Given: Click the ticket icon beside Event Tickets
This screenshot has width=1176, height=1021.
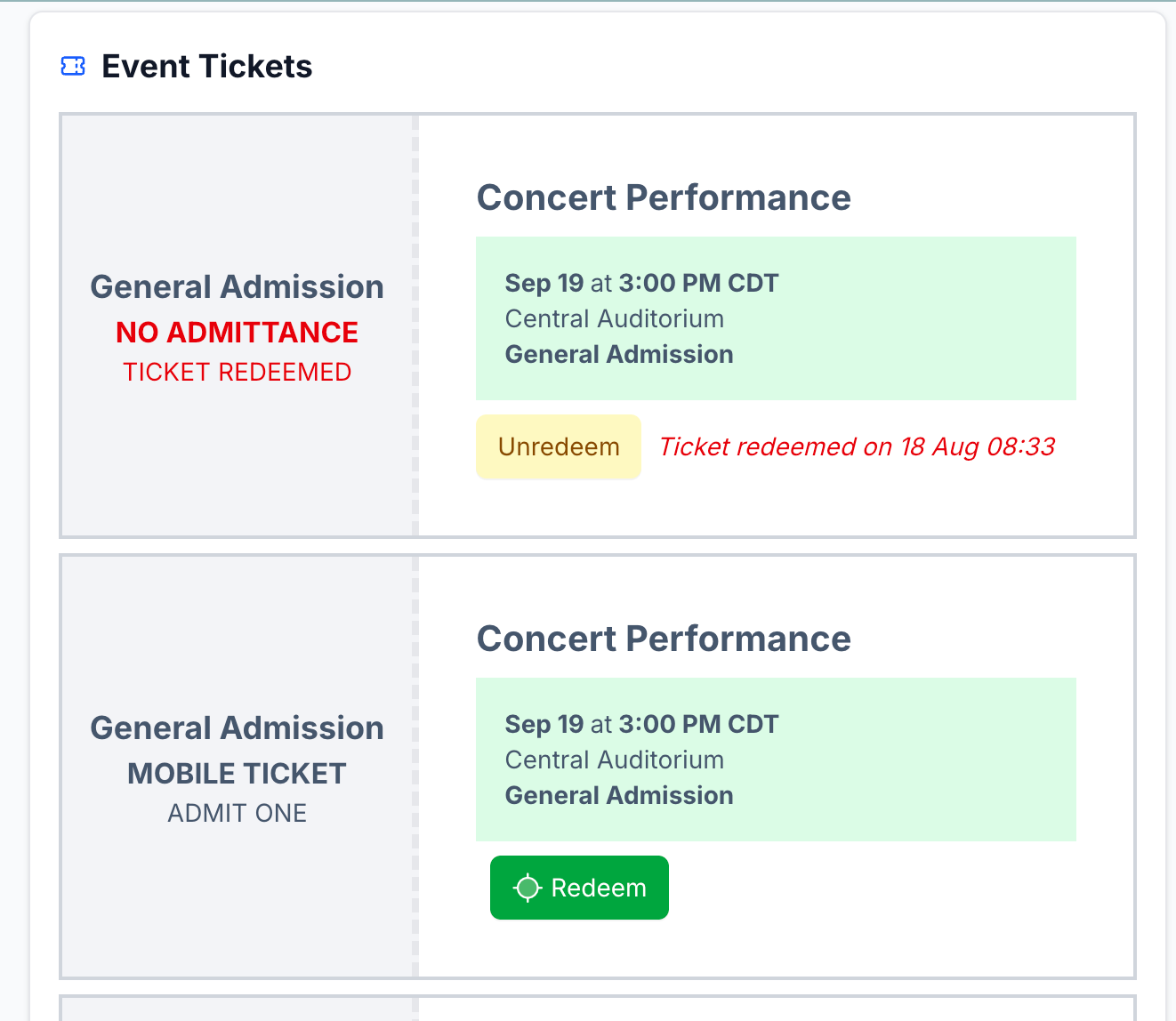Looking at the screenshot, I should pyautogui.click(x=73, y=67).
